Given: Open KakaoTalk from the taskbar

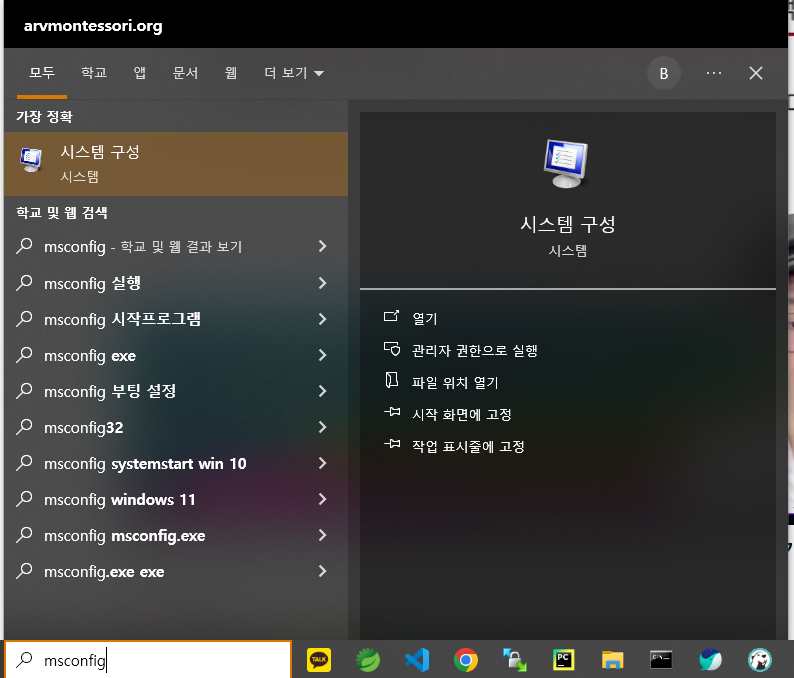Looking at the screenshot, I should 319,660.
